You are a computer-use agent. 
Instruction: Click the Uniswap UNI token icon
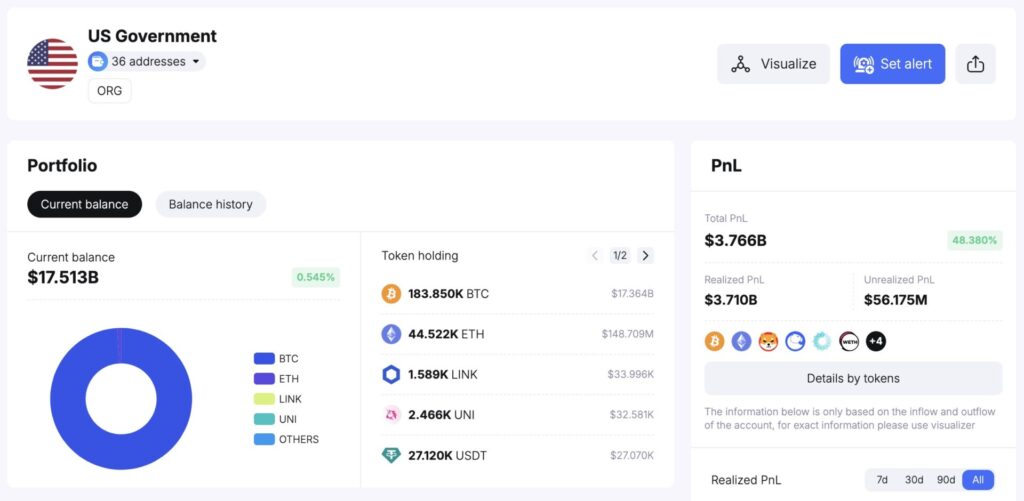pyautogui.click(x=391, y=414)
